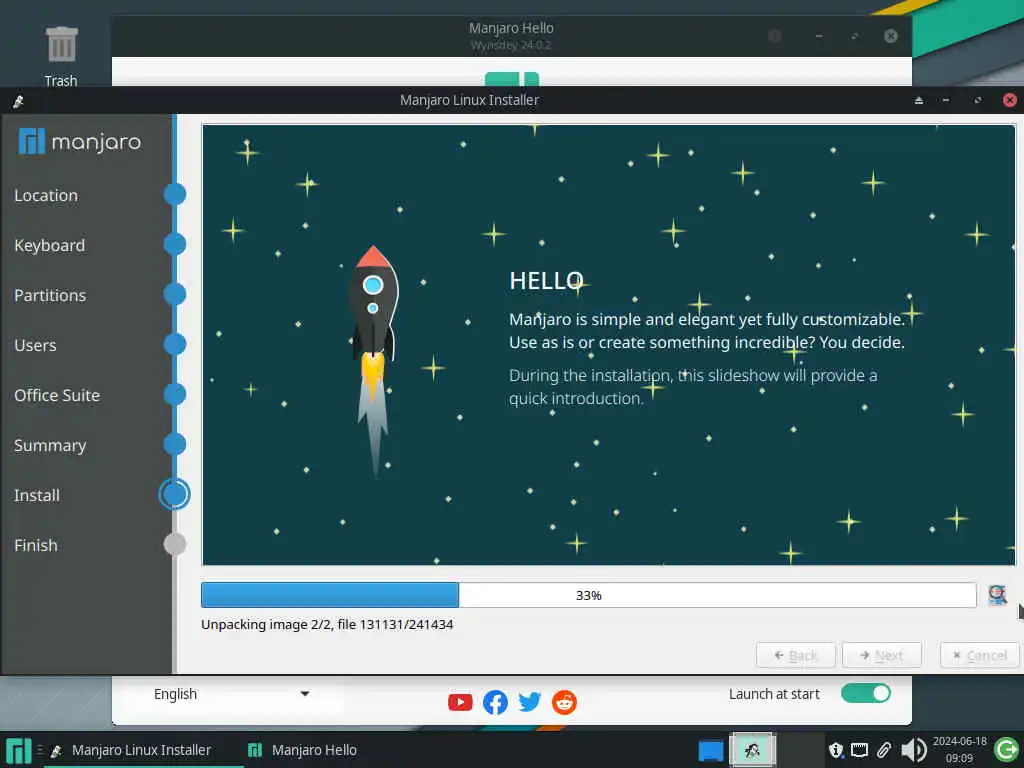Click the Unpacking image status text

point(327,624)
